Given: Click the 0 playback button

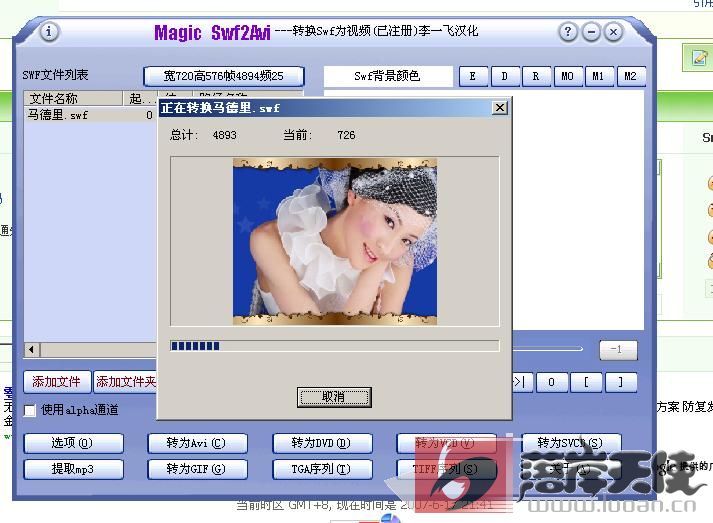Looking at the screenshot, I should (x=552, y=382).
